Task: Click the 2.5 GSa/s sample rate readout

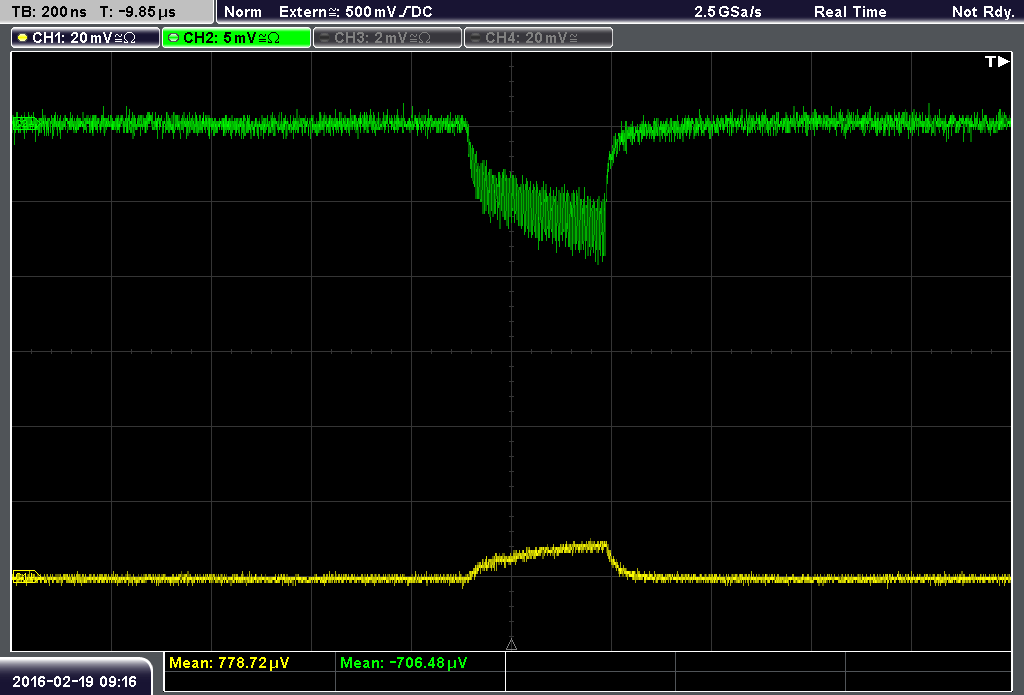Action: click(x=728, y=12)
